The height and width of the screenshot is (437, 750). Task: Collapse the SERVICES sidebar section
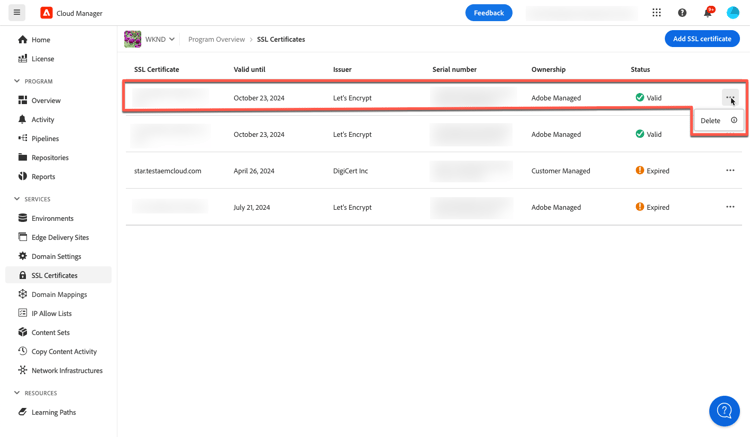(x=17, y=198)
